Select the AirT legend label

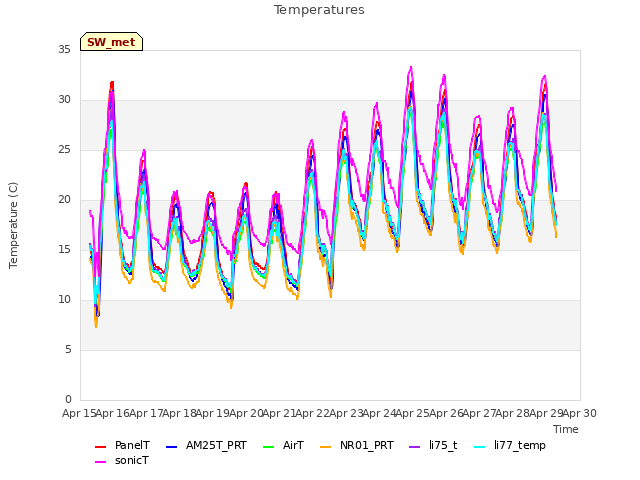[293, 445]
